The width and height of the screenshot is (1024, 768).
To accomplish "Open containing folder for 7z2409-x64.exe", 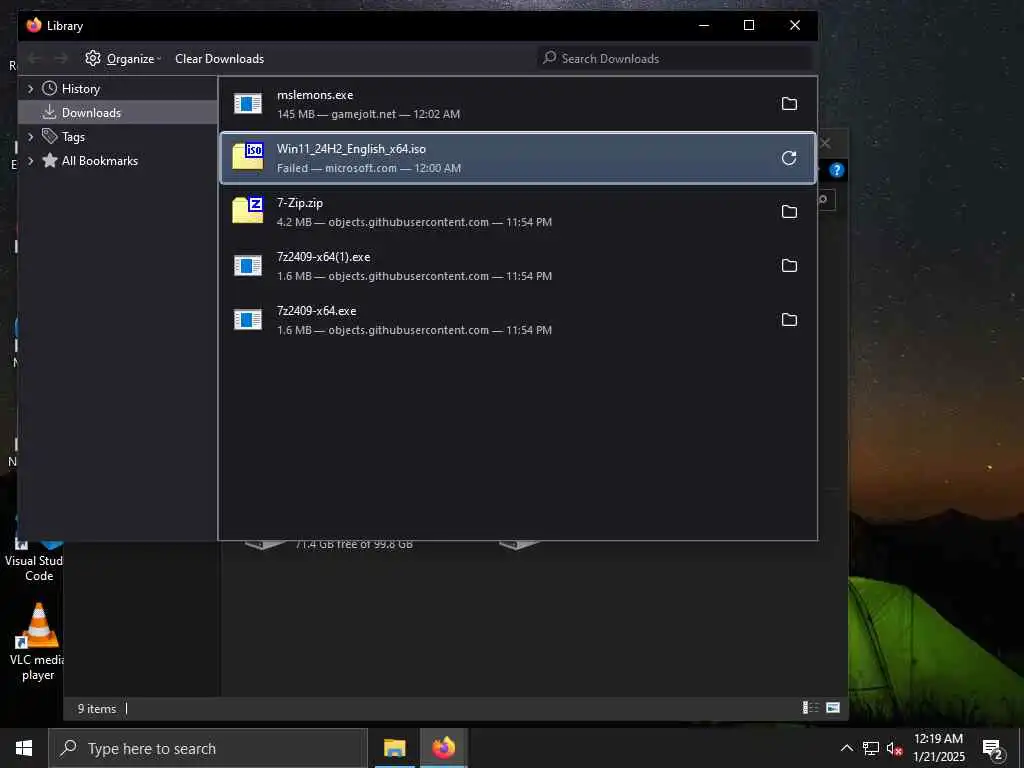I will point(789,320).
